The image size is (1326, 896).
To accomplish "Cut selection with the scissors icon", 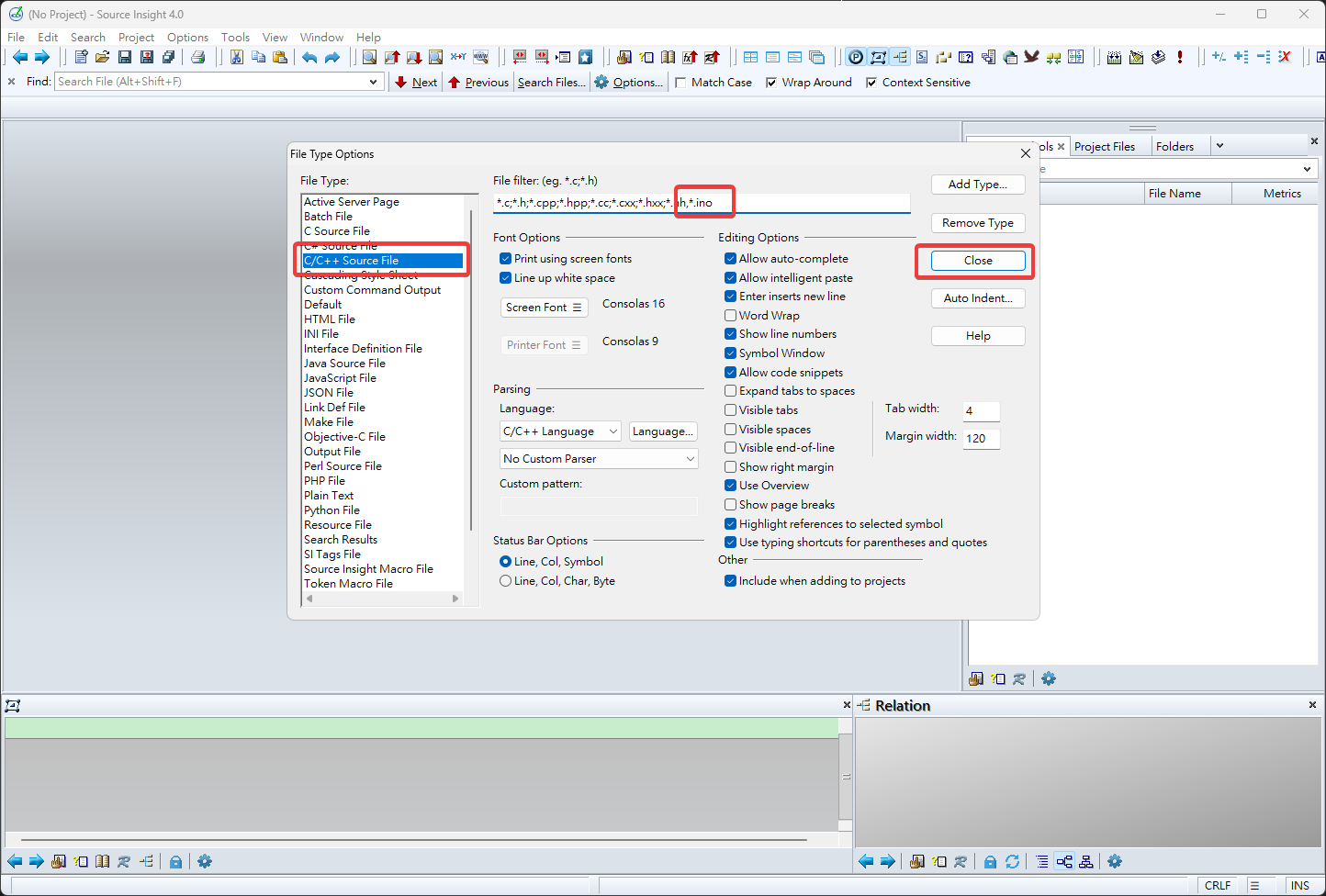I will point(236,57).
